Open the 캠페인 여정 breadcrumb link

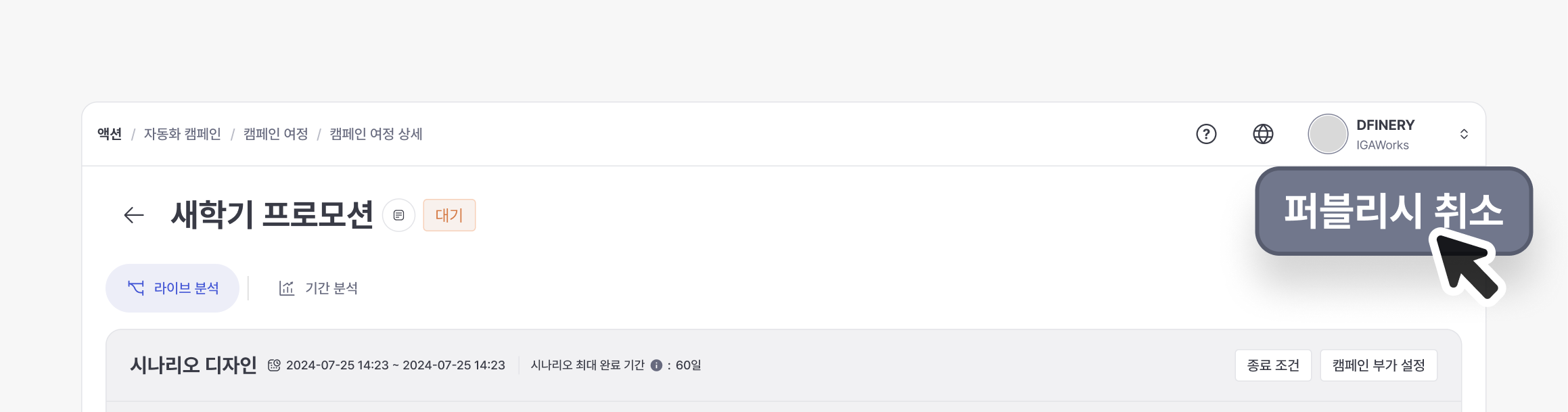coord(275,134)
